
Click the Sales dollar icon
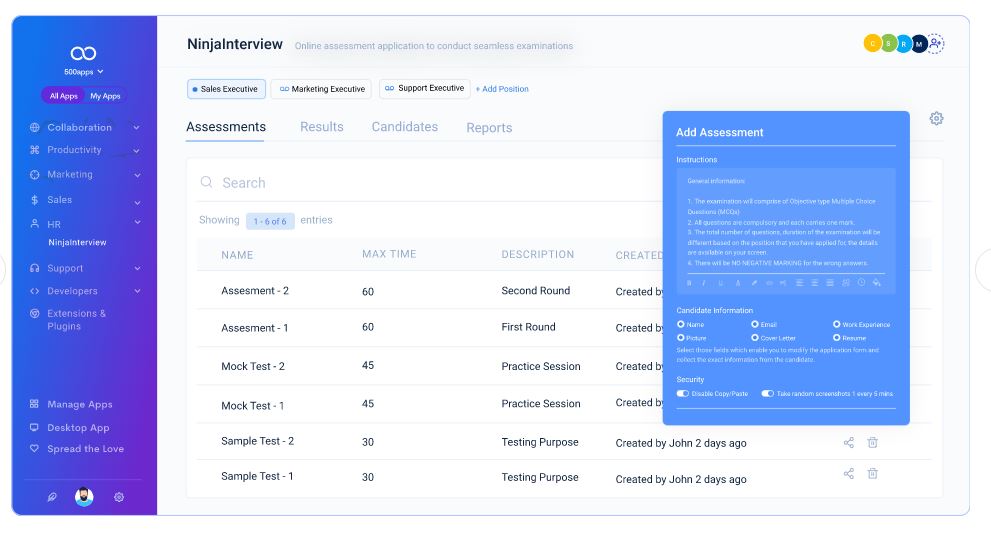tap(35, 200)
